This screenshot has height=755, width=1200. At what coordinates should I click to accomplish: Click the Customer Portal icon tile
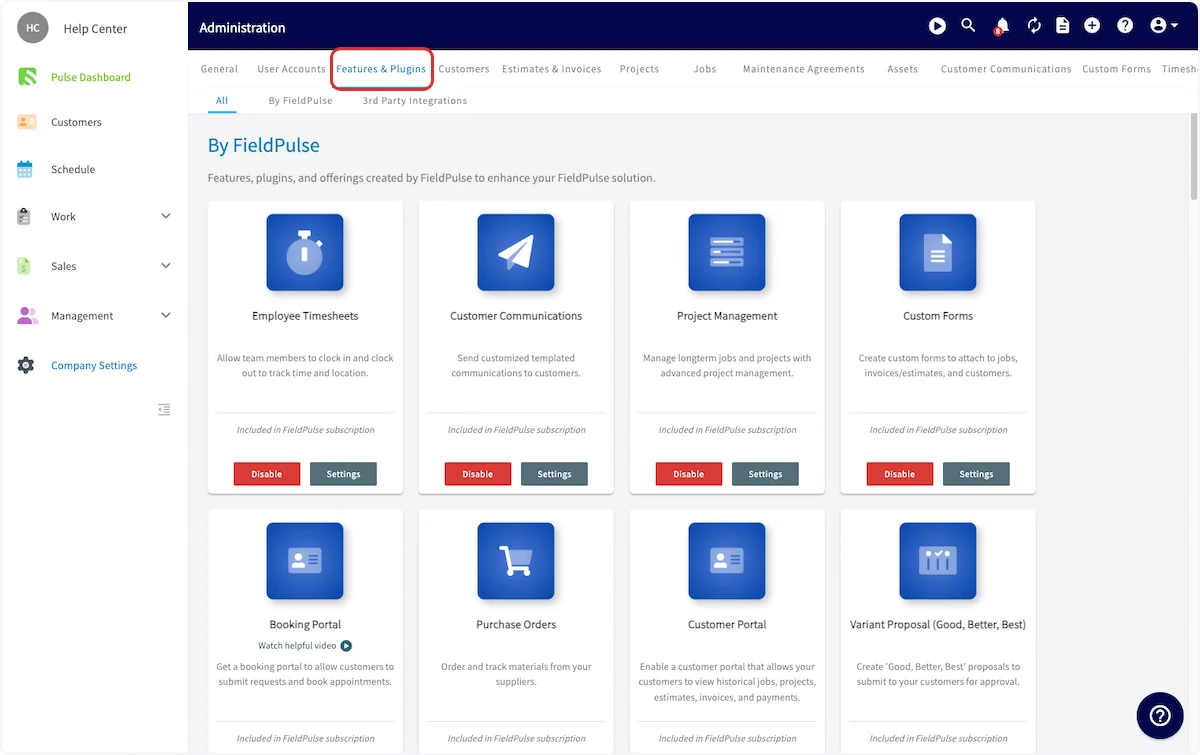pyautogui.click(x=727, y=561)
